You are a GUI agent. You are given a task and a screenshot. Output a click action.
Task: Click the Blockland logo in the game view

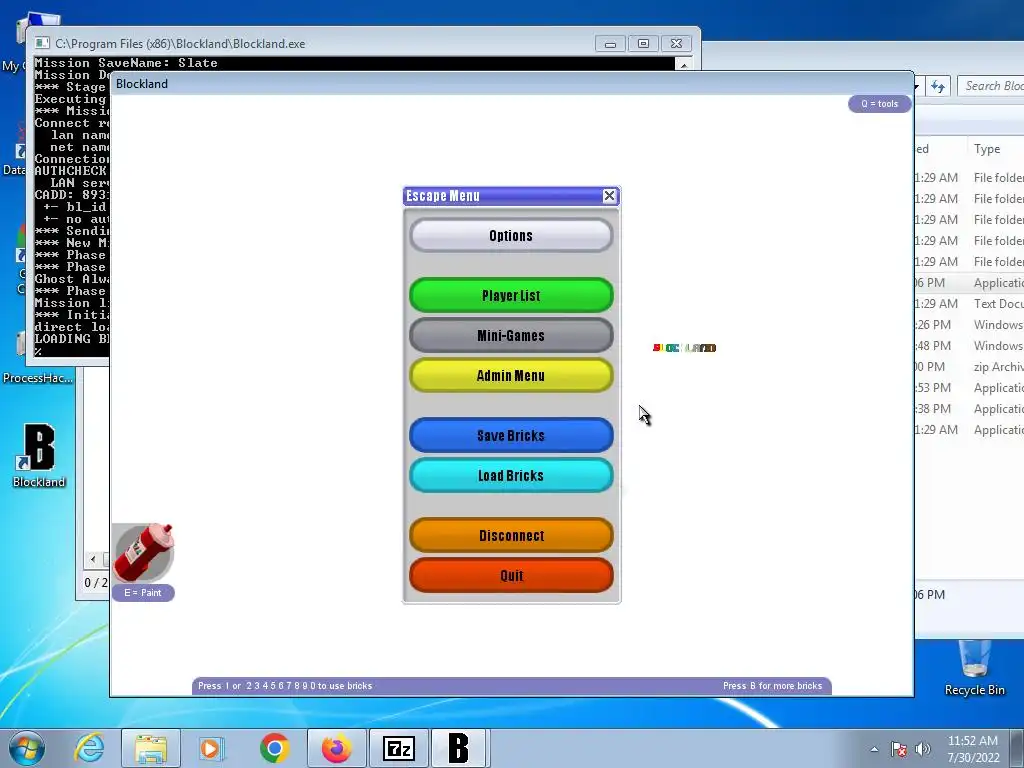(x=684, y=348)
